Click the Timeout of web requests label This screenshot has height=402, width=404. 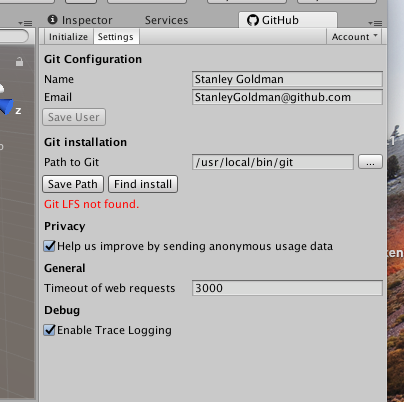(x=110, y=288)
